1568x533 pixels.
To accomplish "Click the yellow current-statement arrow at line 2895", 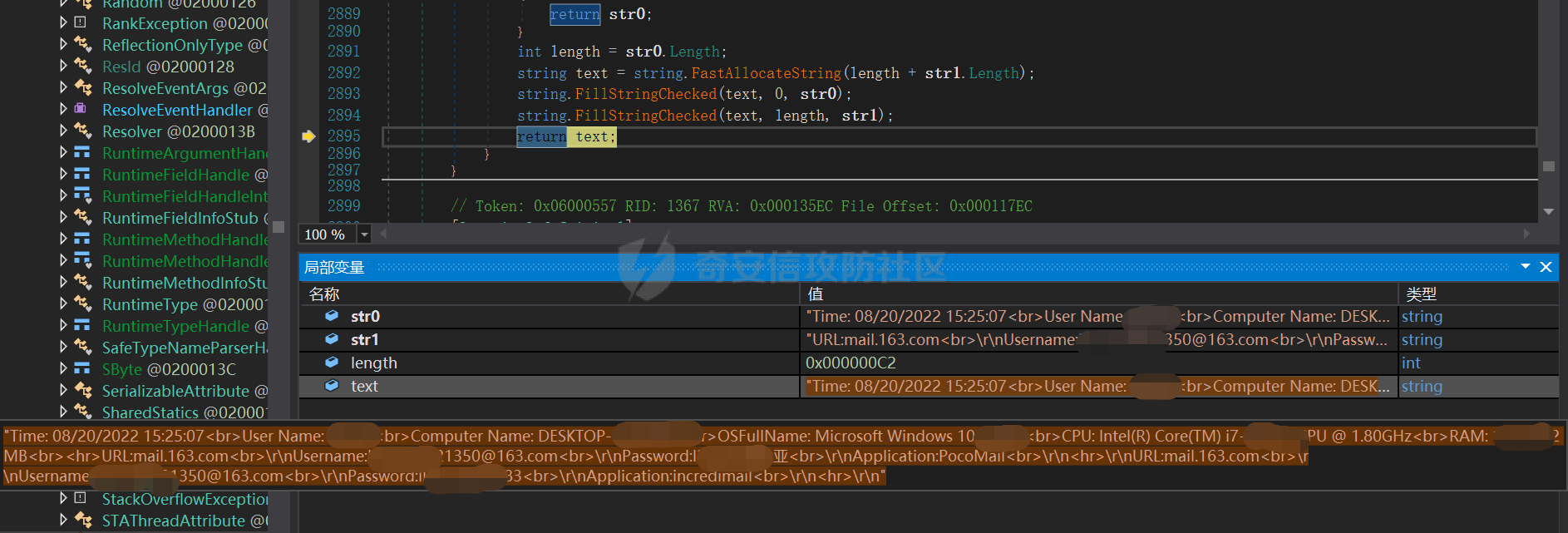I will point(308,136).
